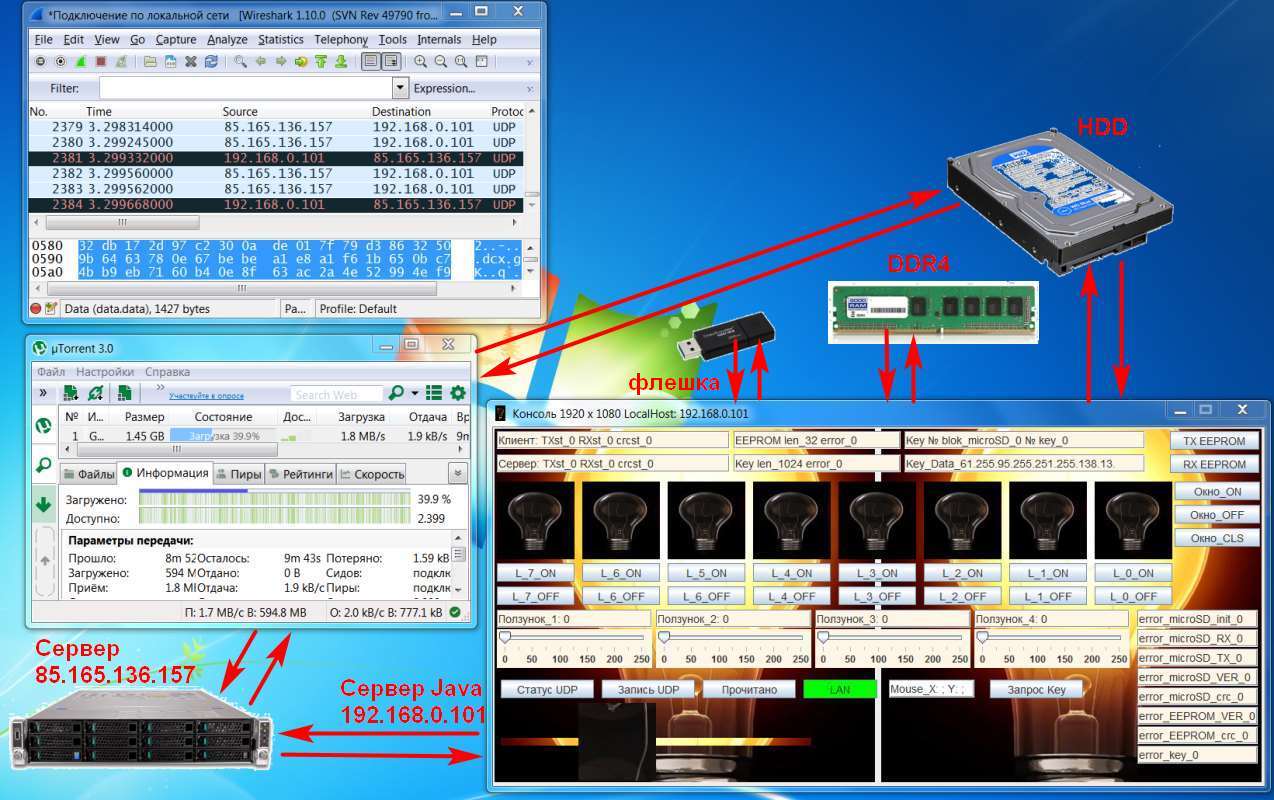Click Wireshark's find packet magnifier icon
1274x800 pixels.
[x=241, y=62]
